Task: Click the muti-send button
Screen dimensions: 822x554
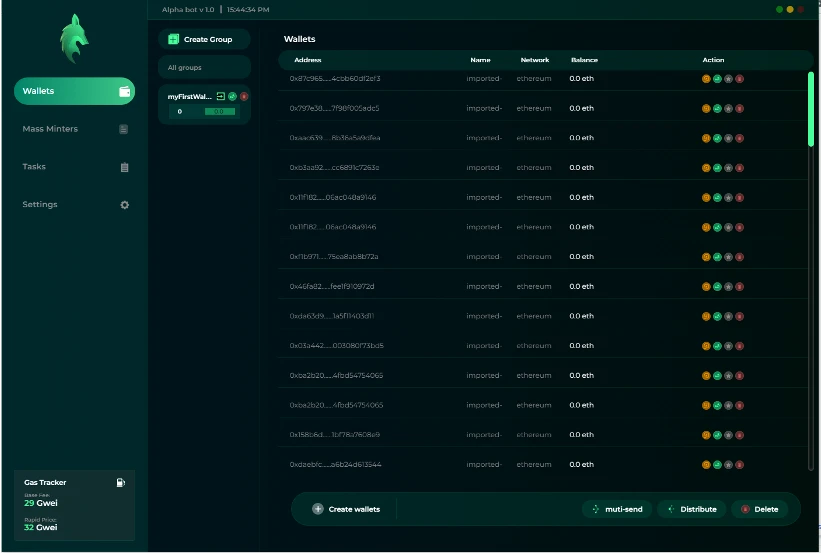Action: (616, 509)
